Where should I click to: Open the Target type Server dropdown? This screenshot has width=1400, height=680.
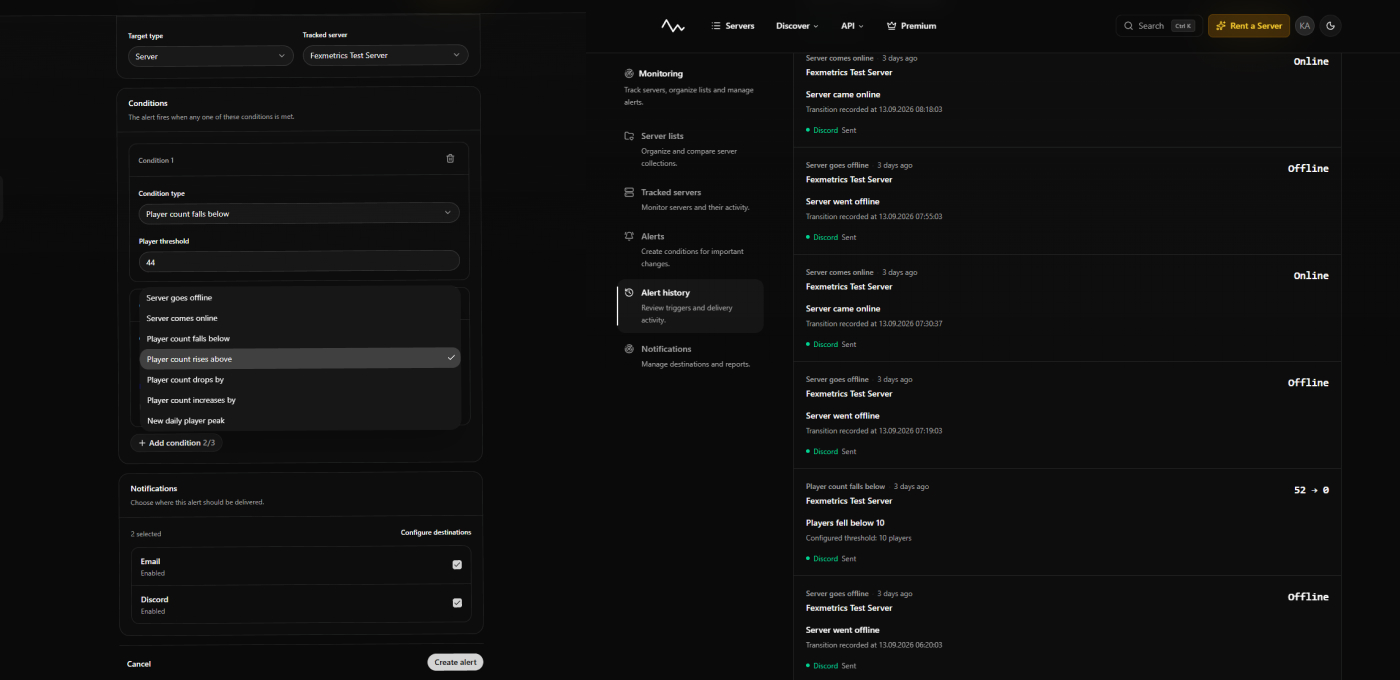(211, 56)
